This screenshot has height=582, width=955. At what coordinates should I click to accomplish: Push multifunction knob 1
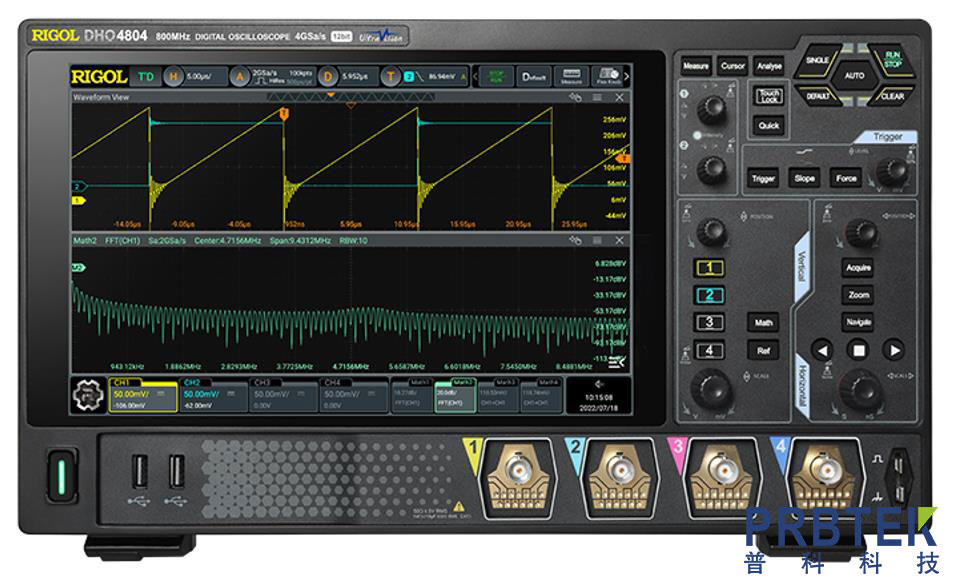pyautogui.click(x=710, y=110)
